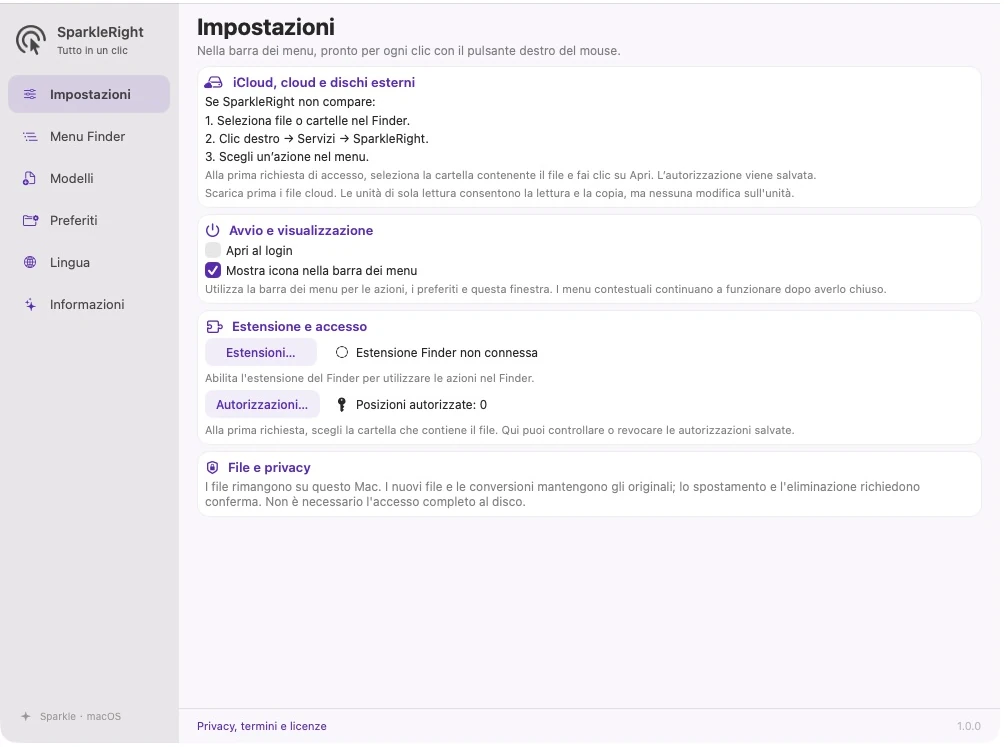
Task: Click the Scarica prima i file cloud note
Action: coord(500,193)
